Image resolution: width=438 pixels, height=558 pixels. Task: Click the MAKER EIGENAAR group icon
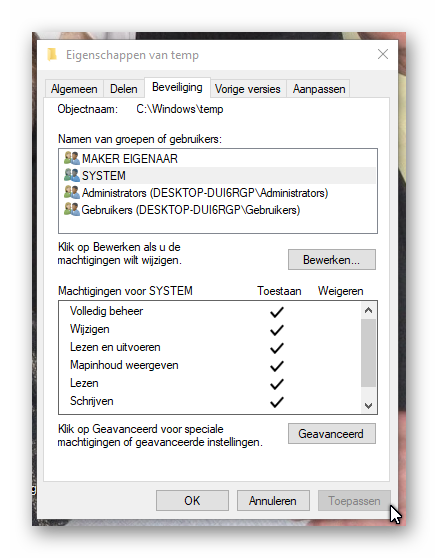click(72, 158)
